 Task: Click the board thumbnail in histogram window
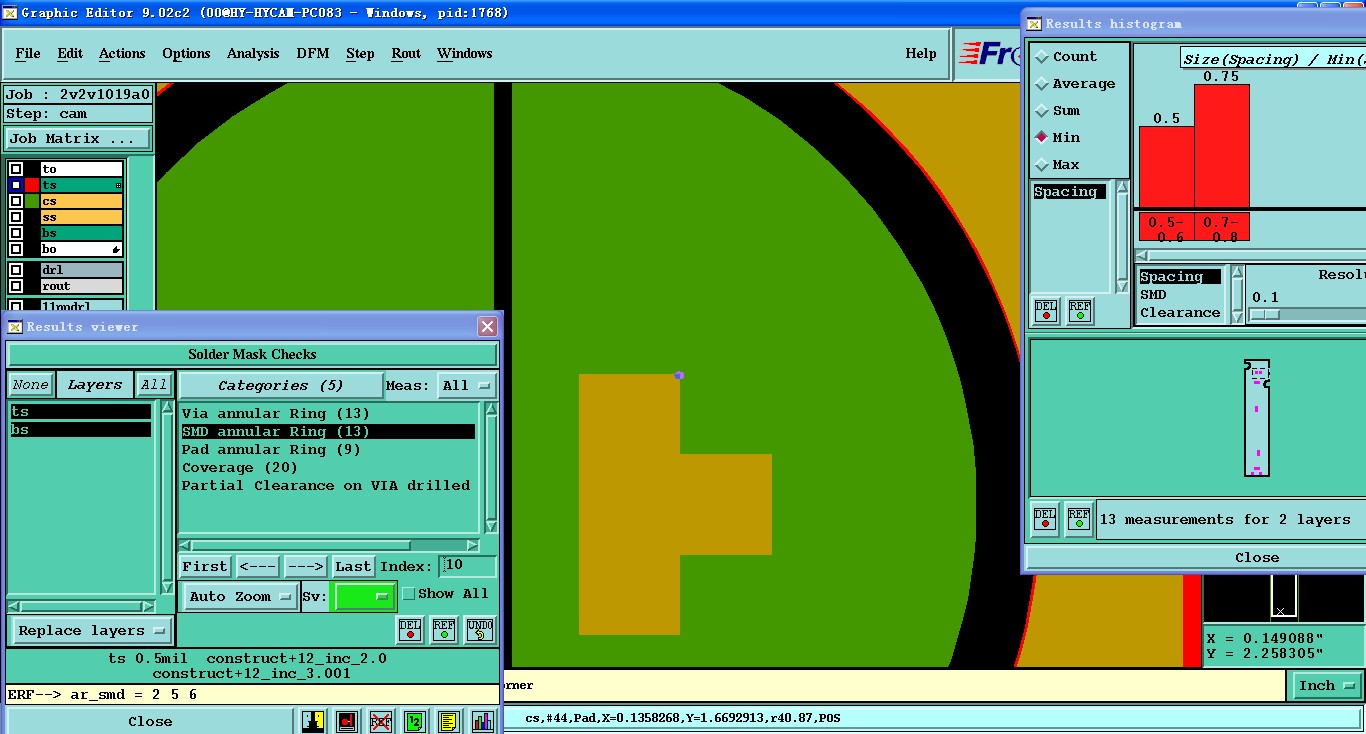pyautogui.click(x=1257, y=418)
